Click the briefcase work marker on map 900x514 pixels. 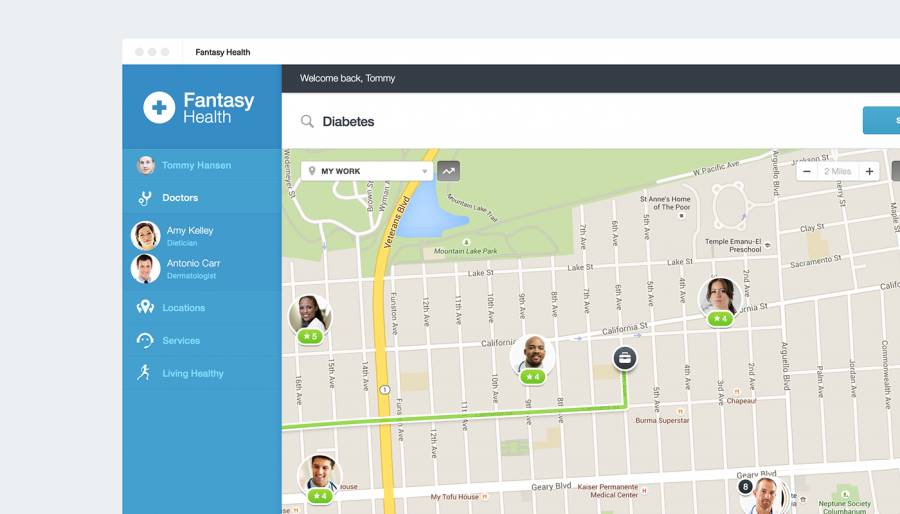coord(625,358)
